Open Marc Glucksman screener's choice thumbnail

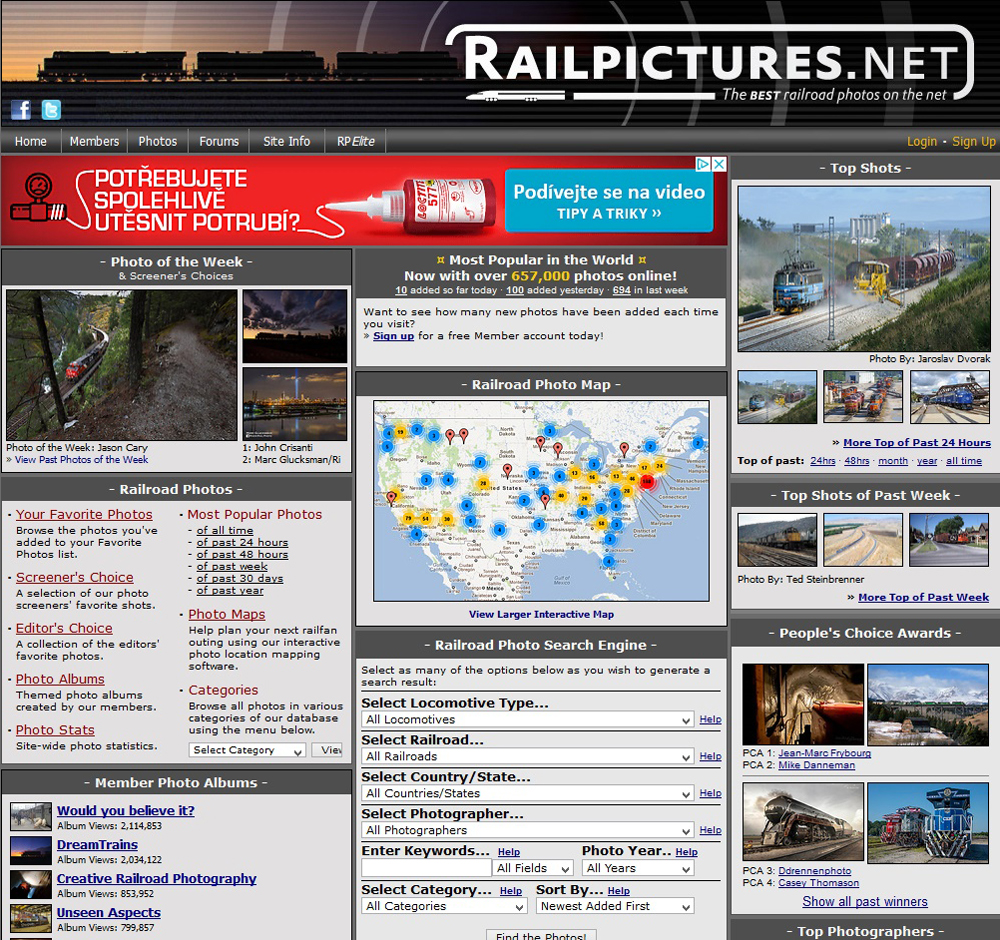[295, 404]
